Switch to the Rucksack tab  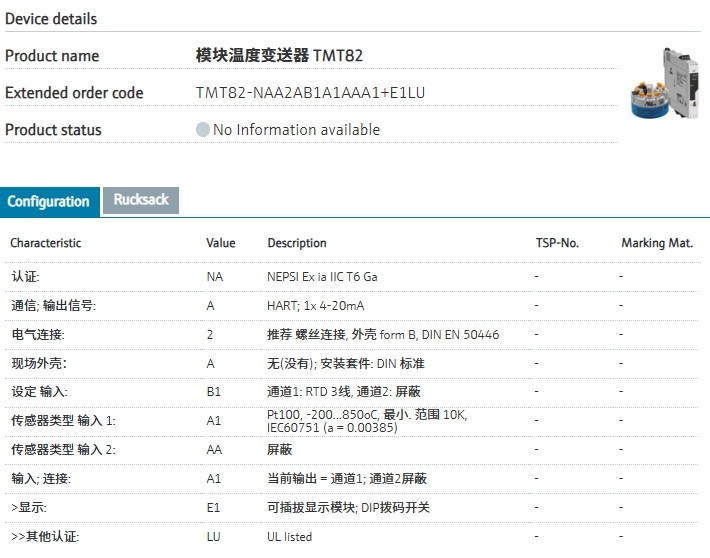point(141,200)
